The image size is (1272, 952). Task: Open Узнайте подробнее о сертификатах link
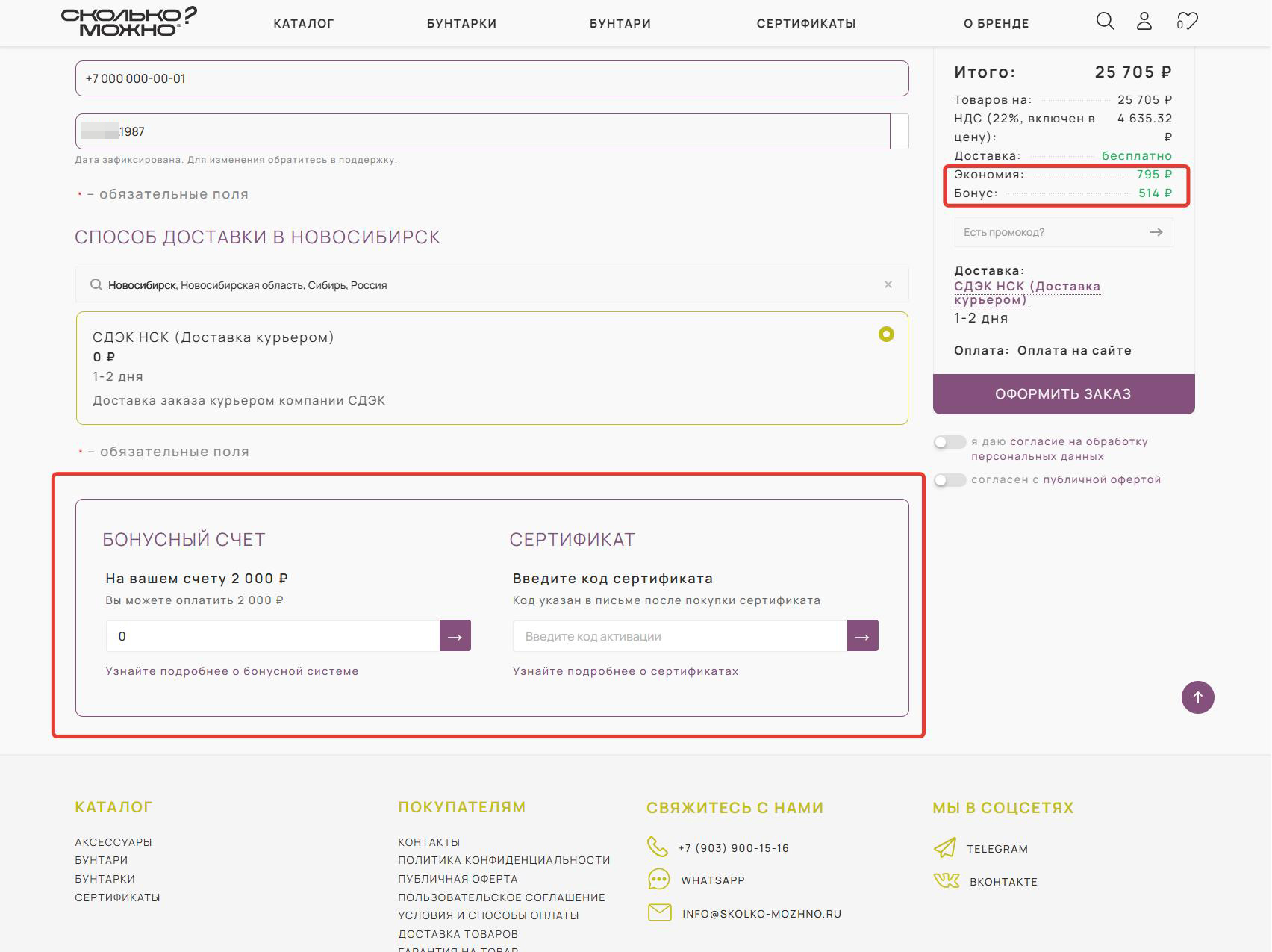626,671
